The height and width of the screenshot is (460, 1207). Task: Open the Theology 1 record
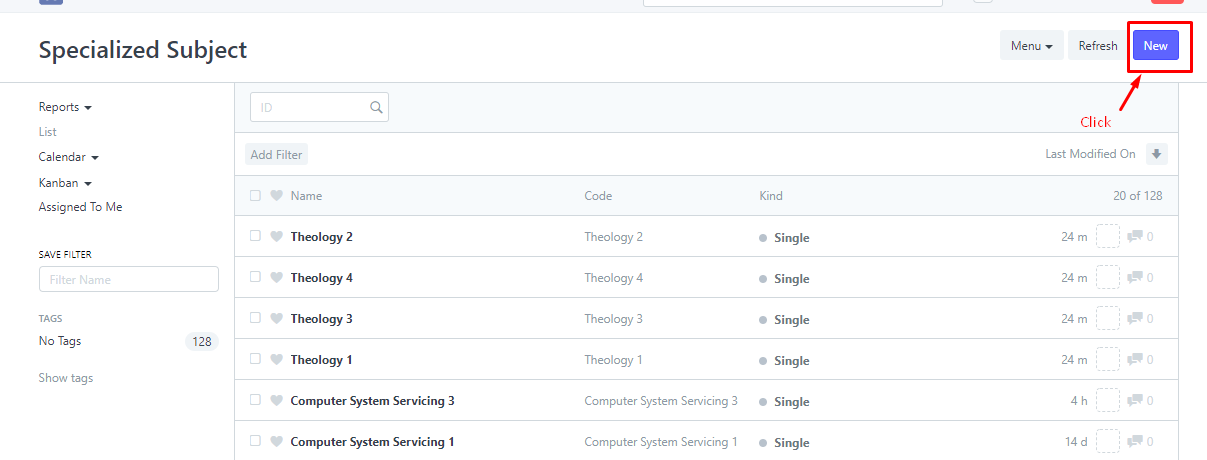click(321, 360)
